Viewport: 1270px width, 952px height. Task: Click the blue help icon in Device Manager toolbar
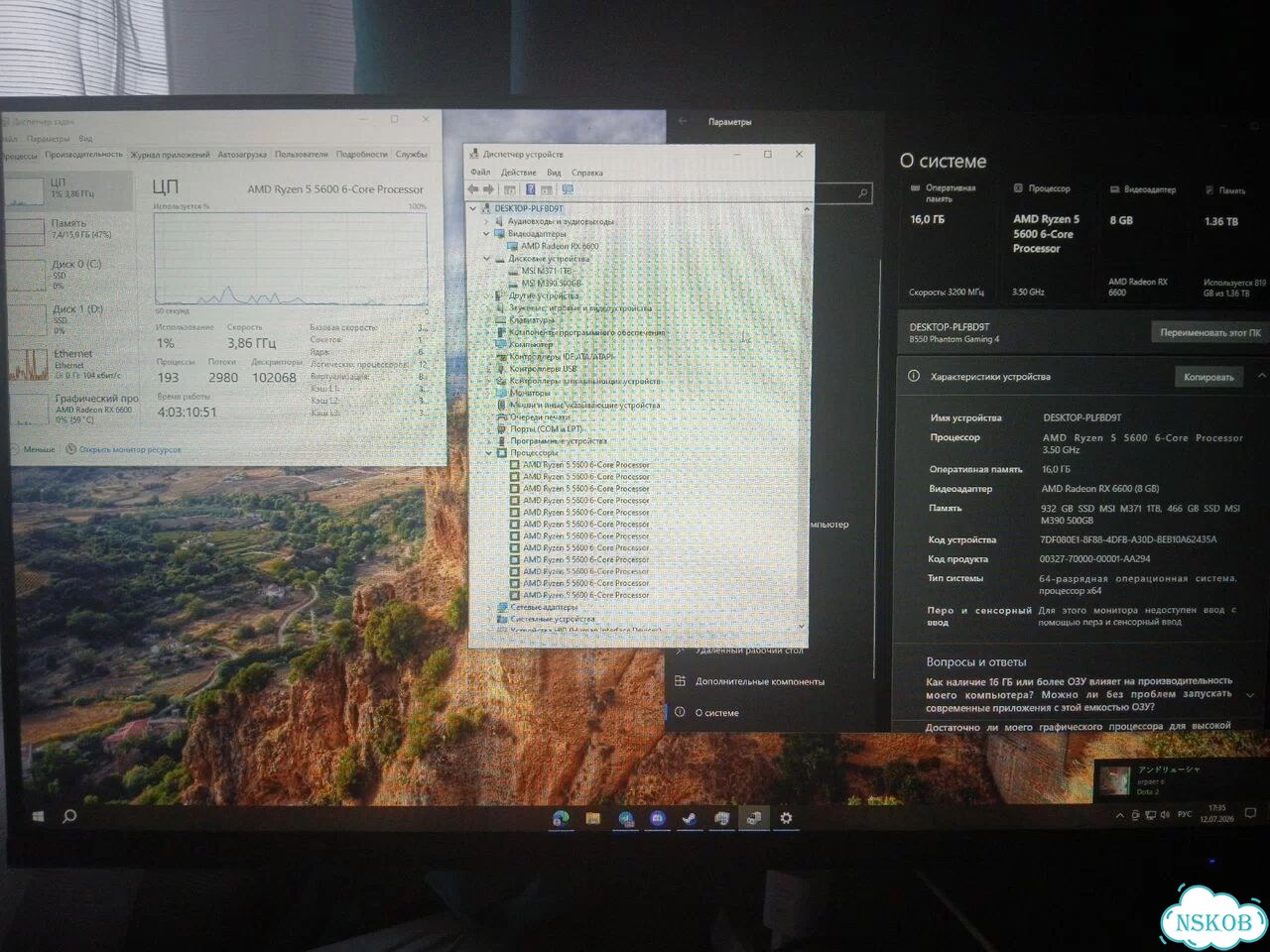coord(530,189)
